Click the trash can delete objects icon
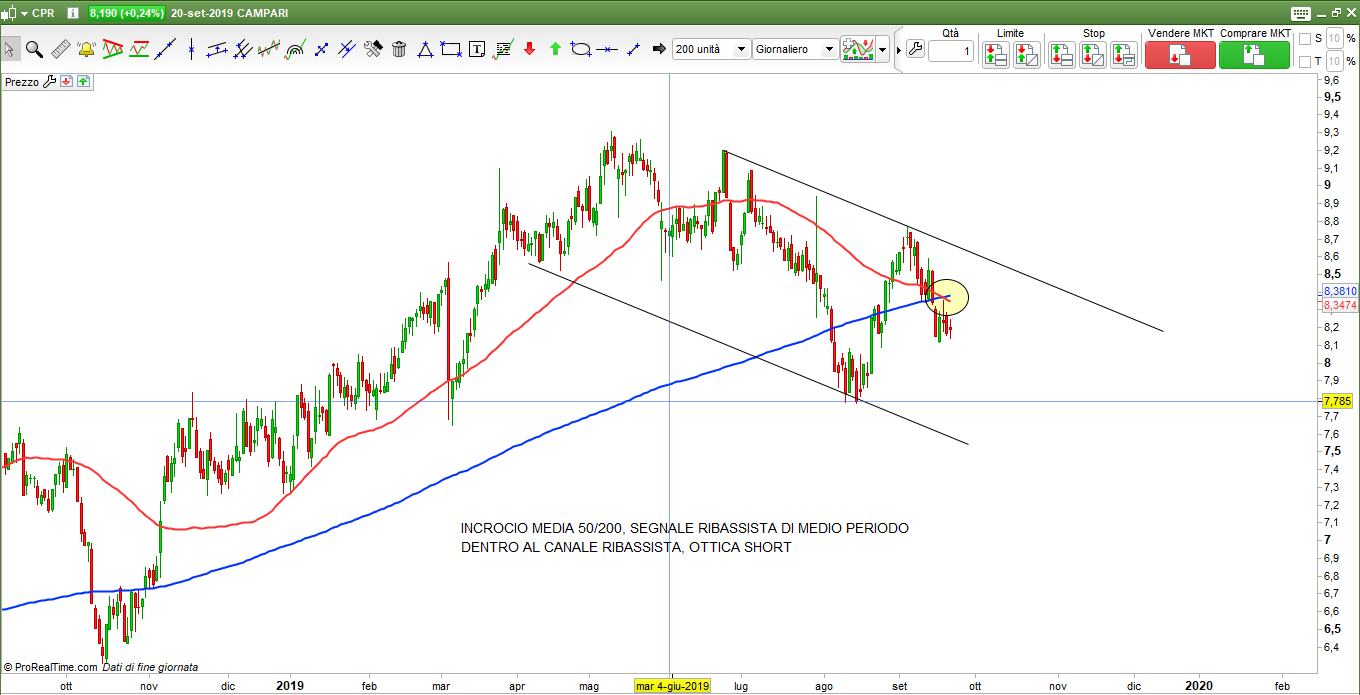1360x695 pixels. pos(399,49)
